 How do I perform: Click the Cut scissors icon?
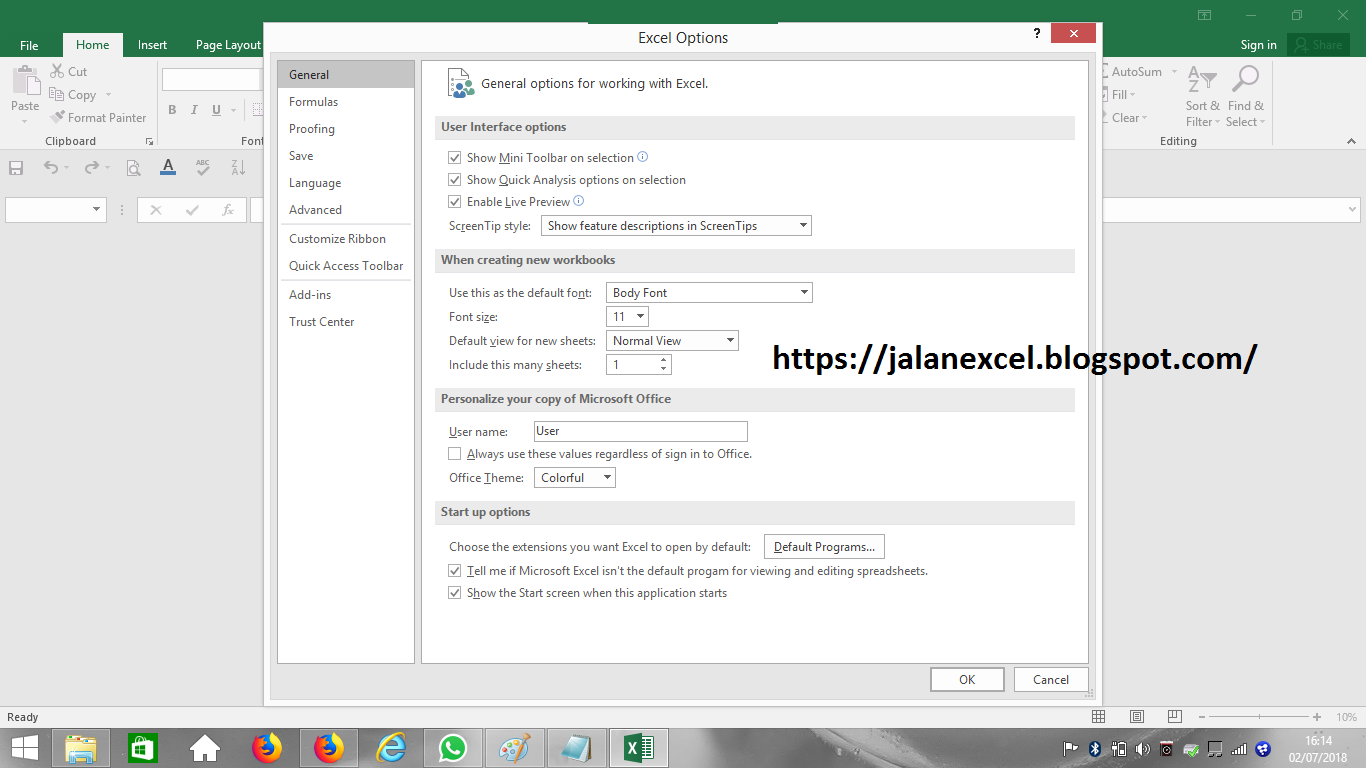(57, 71)
